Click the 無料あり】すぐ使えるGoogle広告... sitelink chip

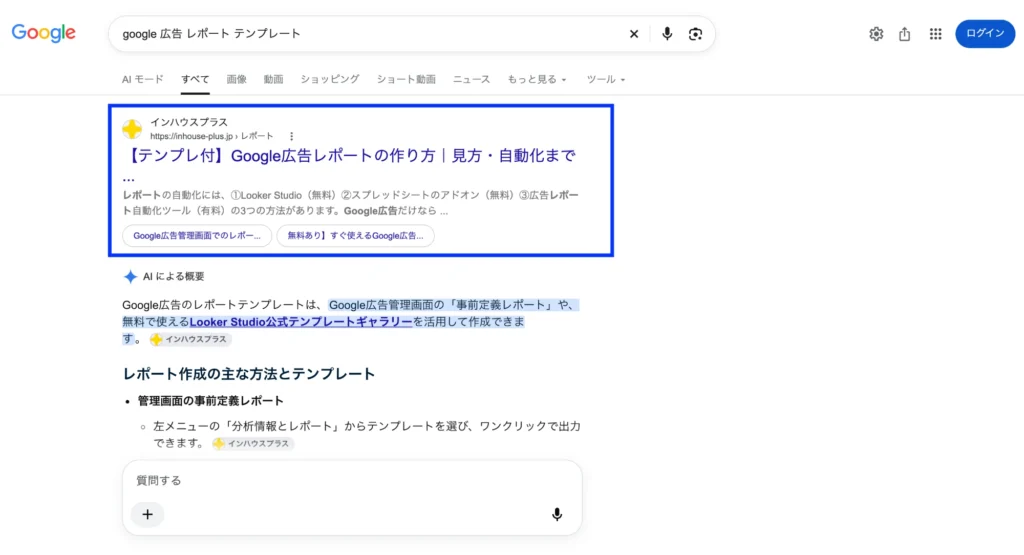355,236
